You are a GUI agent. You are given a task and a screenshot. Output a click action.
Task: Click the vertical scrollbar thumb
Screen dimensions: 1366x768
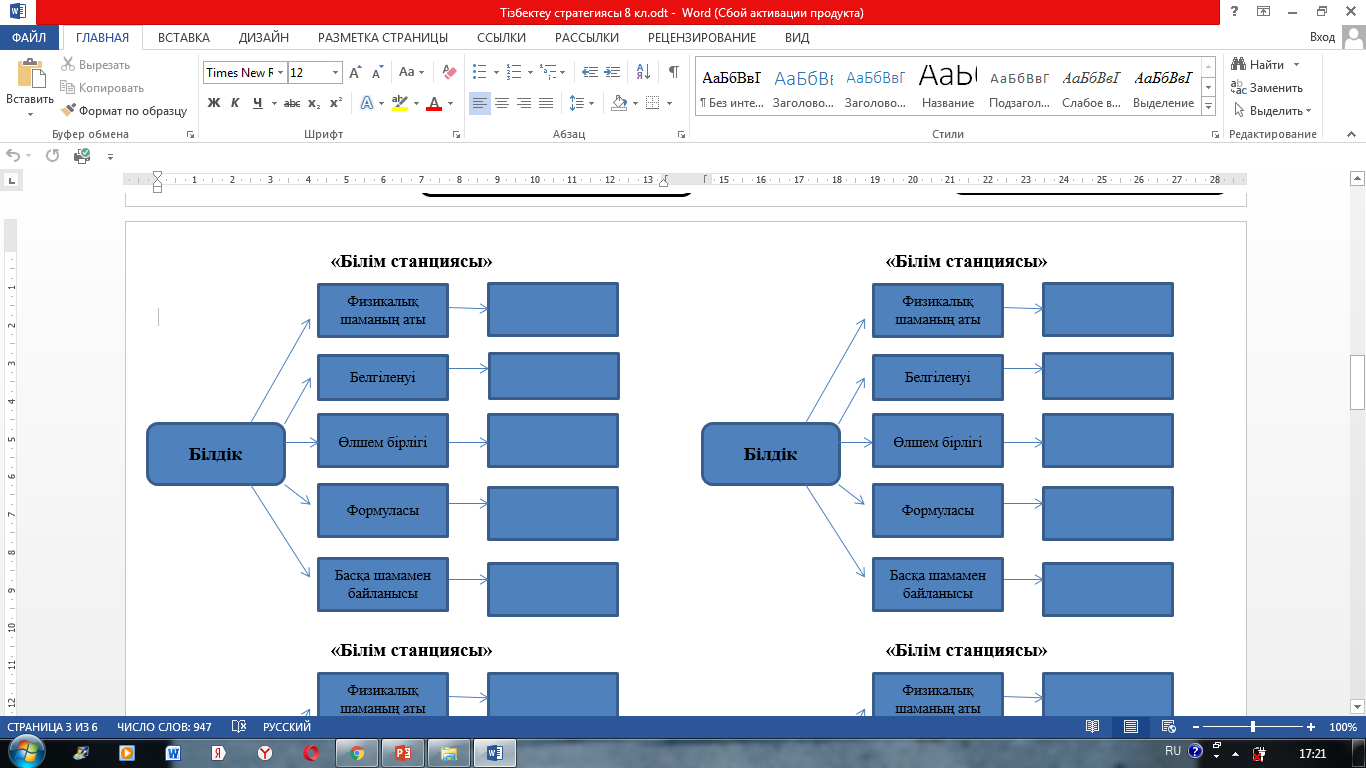(x=1357, y=382)
